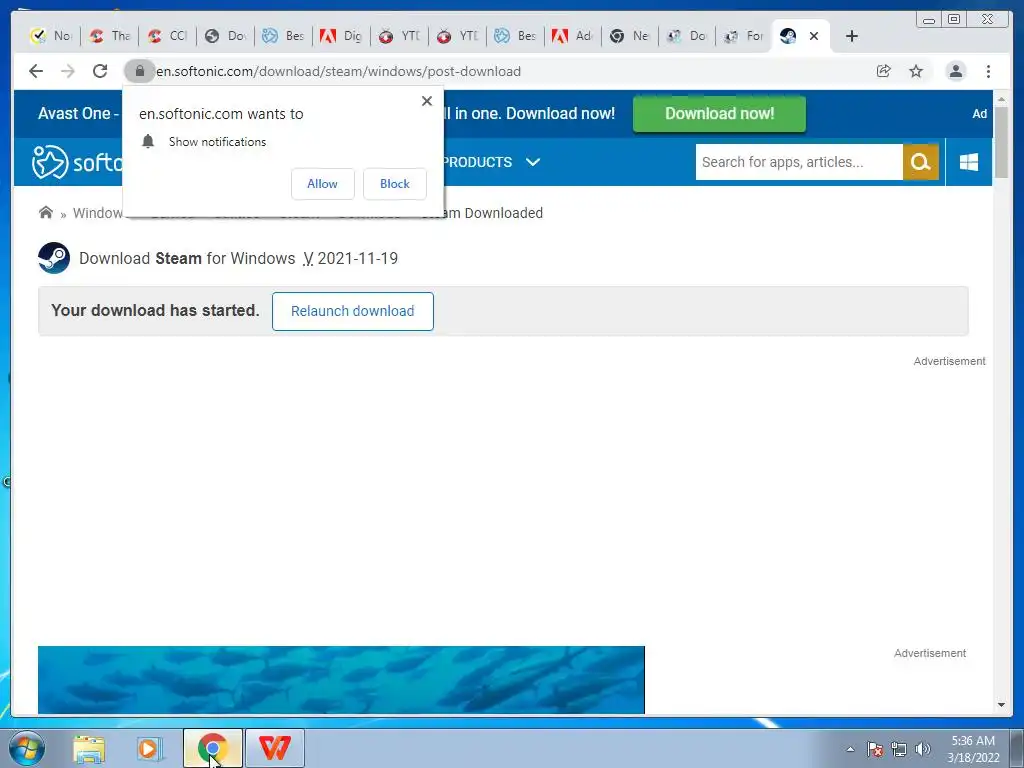The image size is (1024, 768).
Task: Click the browser Forward arrow
Action: pyautogui.click(x=68, y=71)
